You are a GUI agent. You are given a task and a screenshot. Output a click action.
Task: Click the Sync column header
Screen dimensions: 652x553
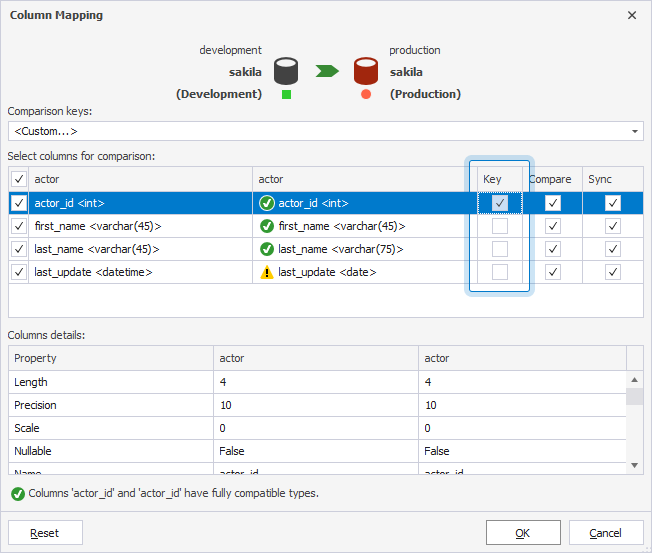coord(600,179)
